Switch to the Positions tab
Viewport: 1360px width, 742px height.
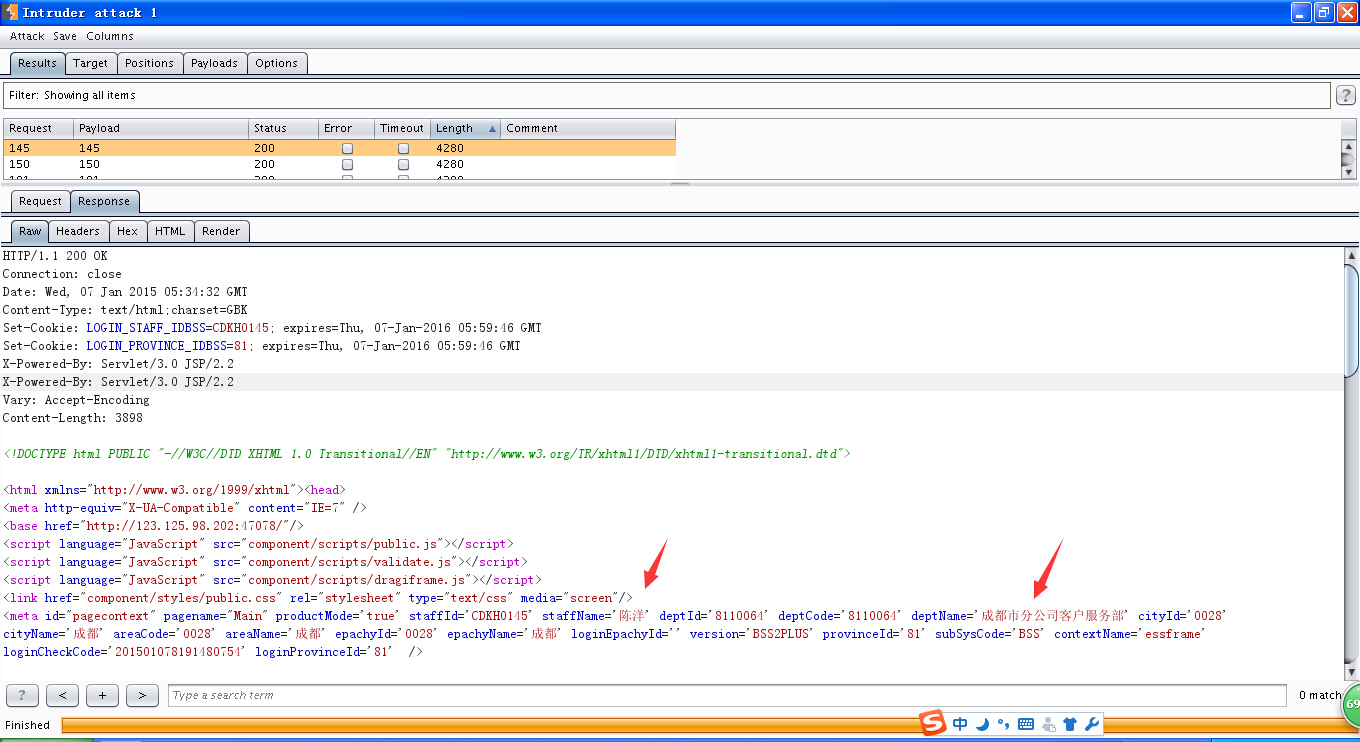click(149, 63)
